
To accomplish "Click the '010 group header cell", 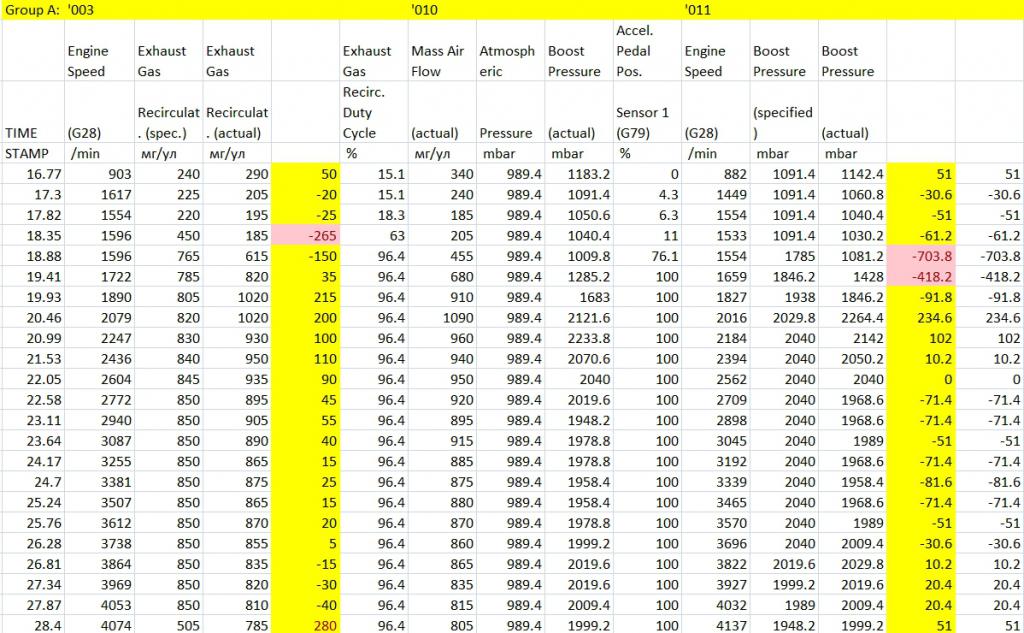I will coord(442,10).
